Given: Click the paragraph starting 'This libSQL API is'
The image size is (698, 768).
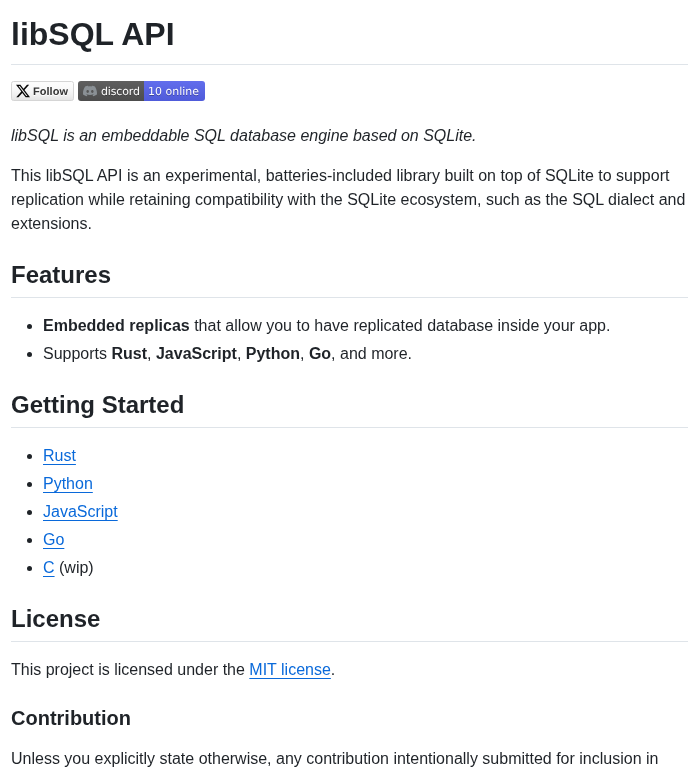Looking at the screenshot, I should [348, 199].
